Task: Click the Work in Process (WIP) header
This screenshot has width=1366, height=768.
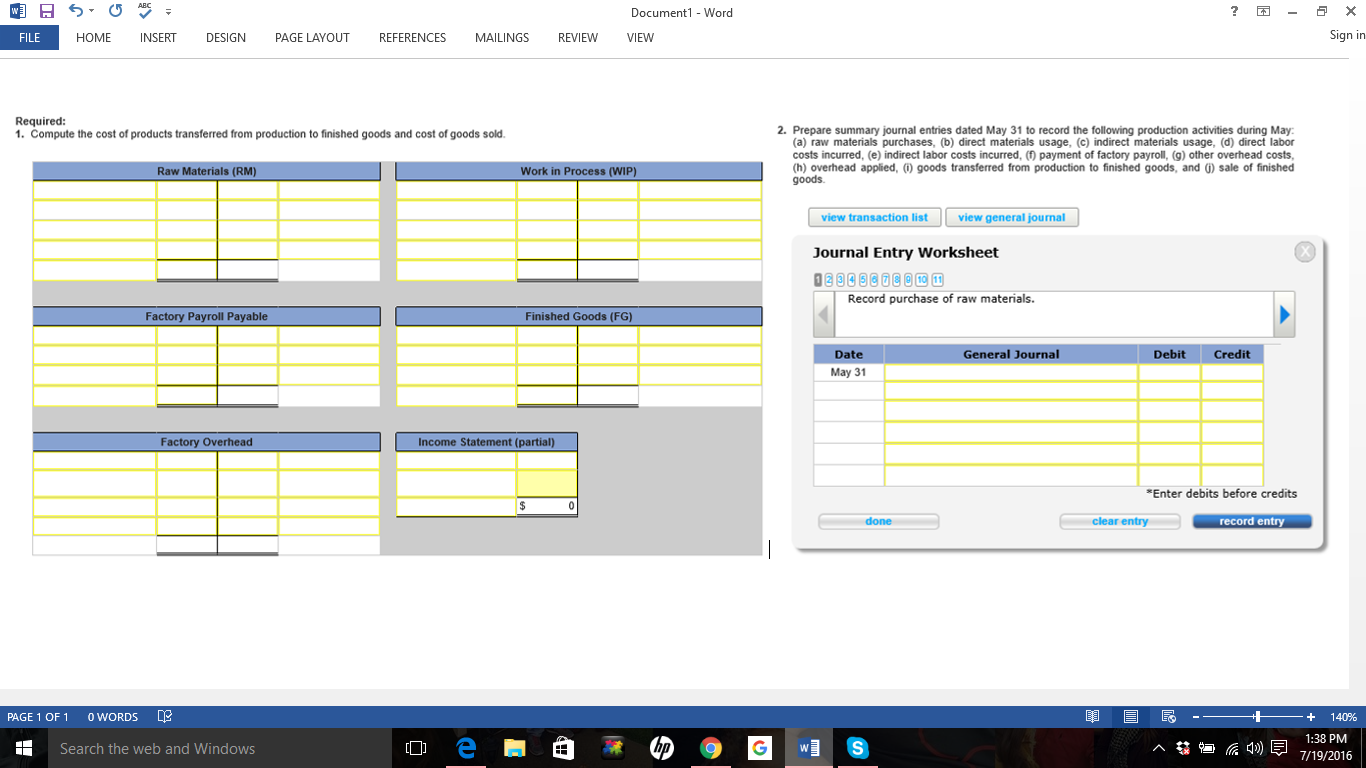Action: 578,172
